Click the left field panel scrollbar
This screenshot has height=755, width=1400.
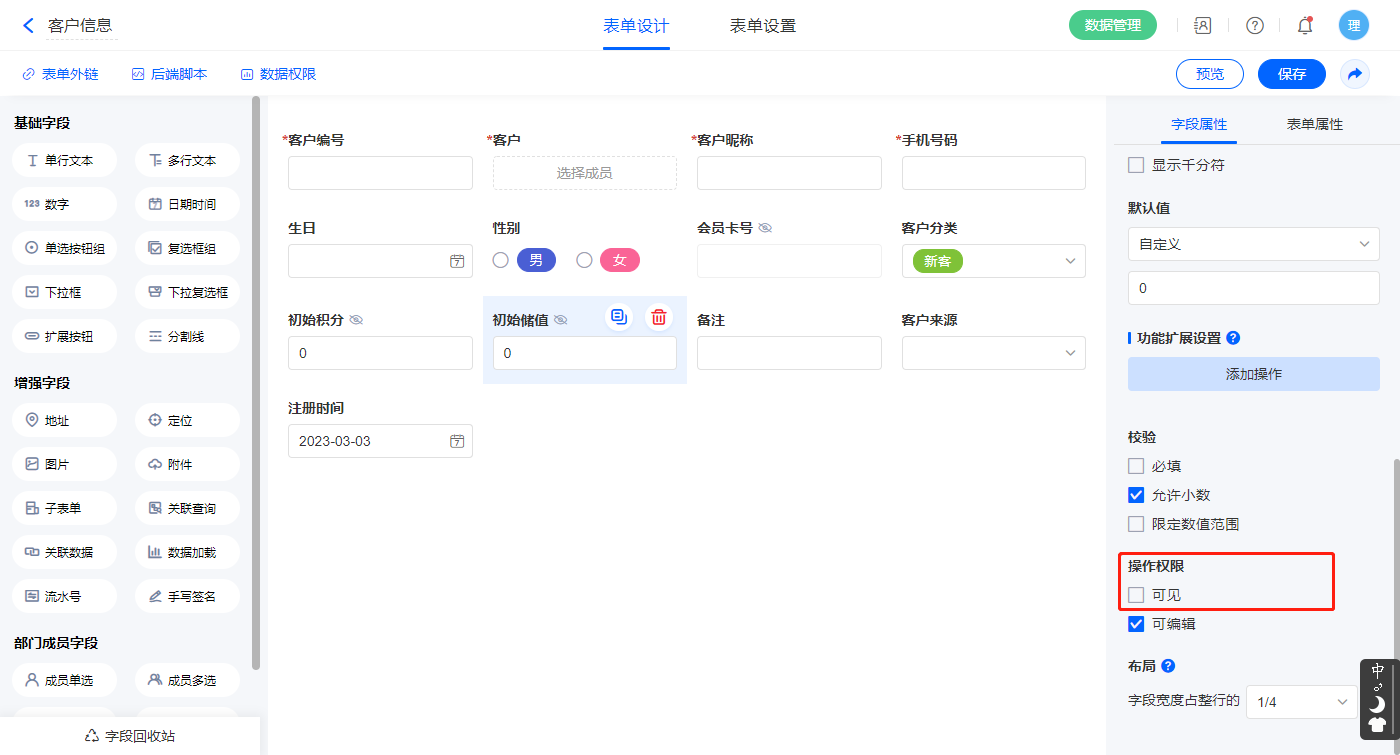pyautogui.click(x=256, y=380)
